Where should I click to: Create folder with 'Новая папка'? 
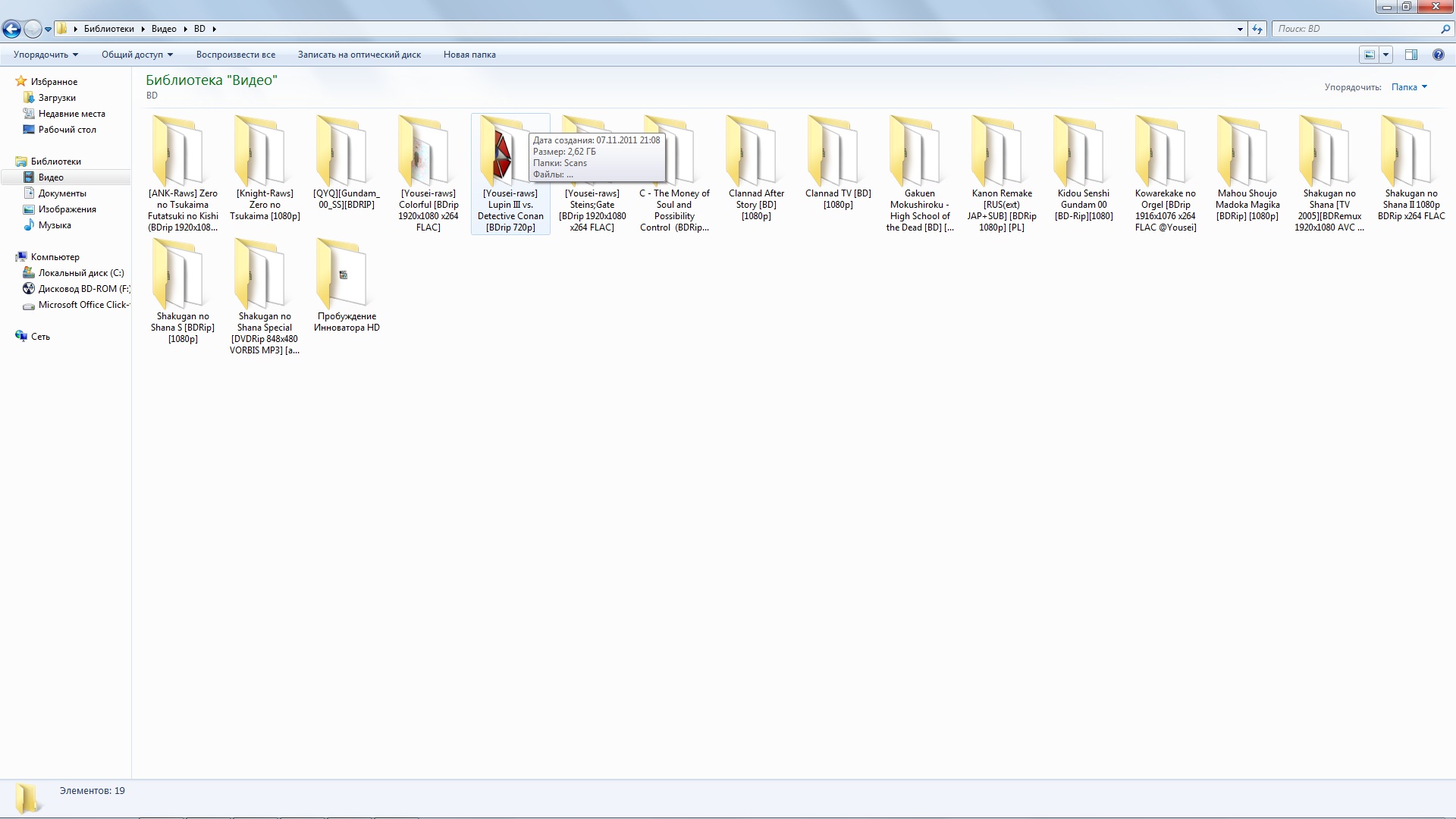pos(469,55)
